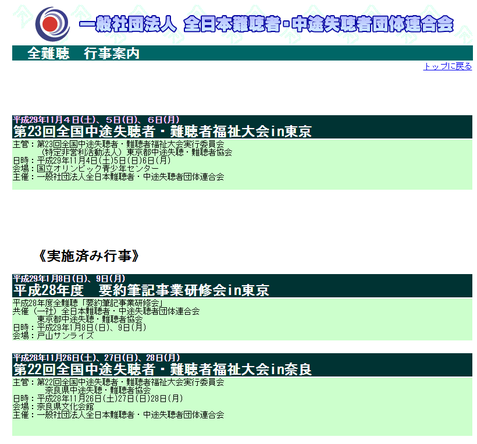Select 日時:平成29年1月8日(日)、9日(月) line
Image resolution: width=477 pixels, height=444 pixels.
(x=79, y=327)
